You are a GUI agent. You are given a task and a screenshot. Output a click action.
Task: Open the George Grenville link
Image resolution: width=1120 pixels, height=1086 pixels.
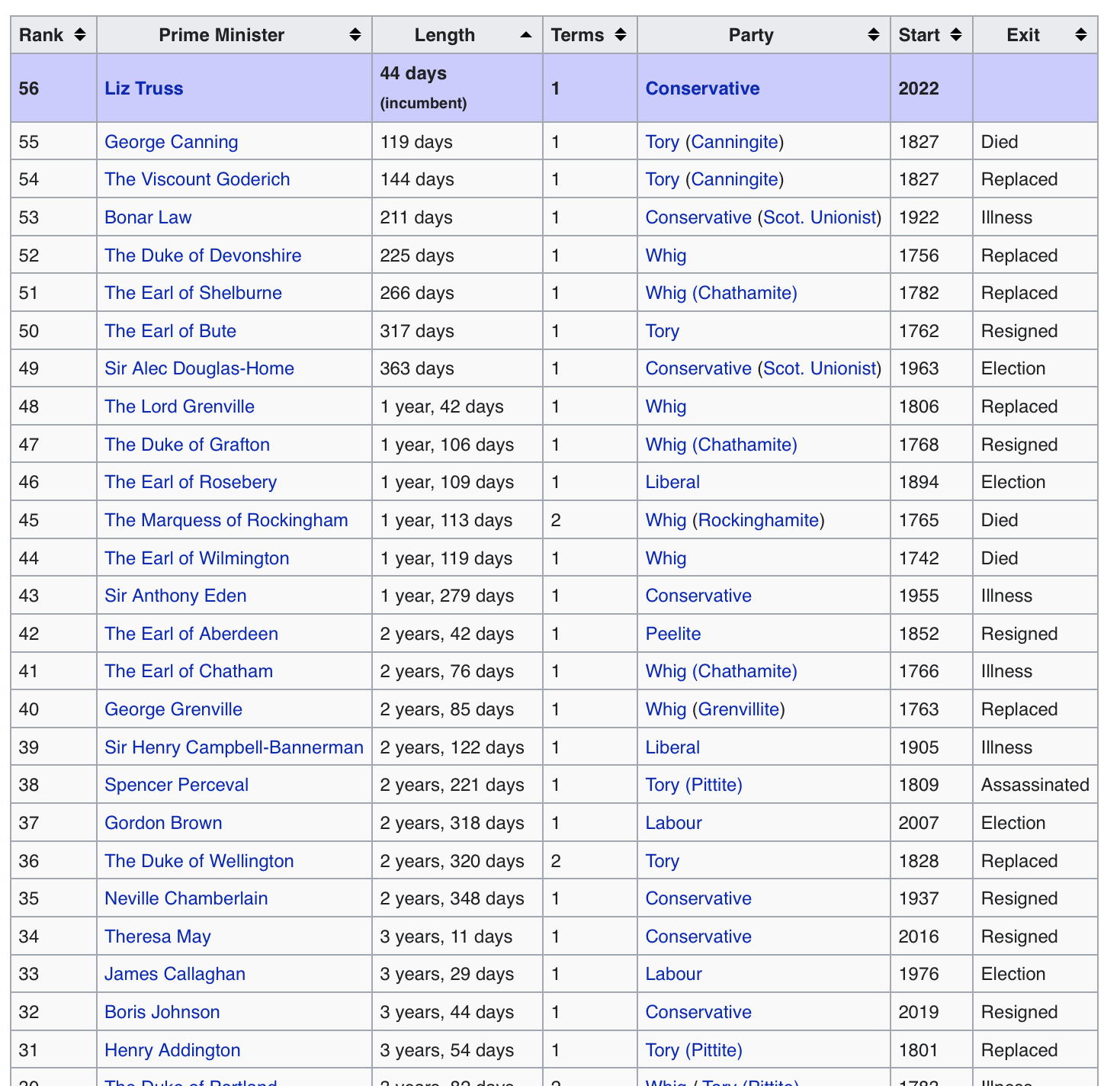(x=174, y=709)
